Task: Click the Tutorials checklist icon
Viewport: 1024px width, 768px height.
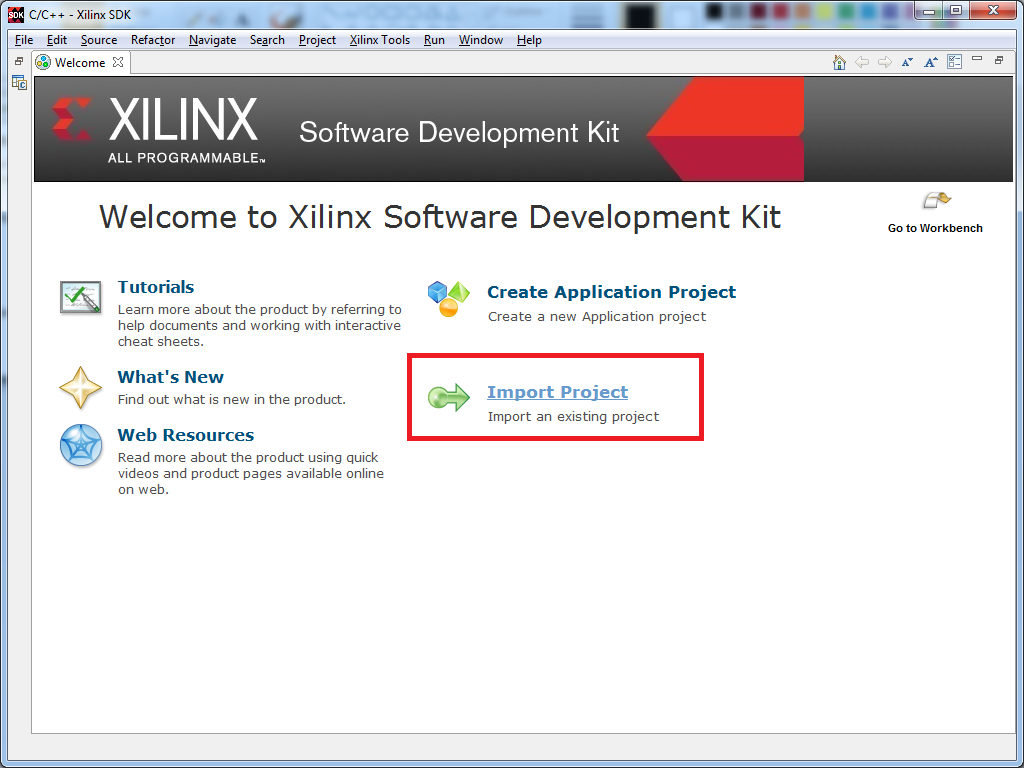Action: coord(80,297)
